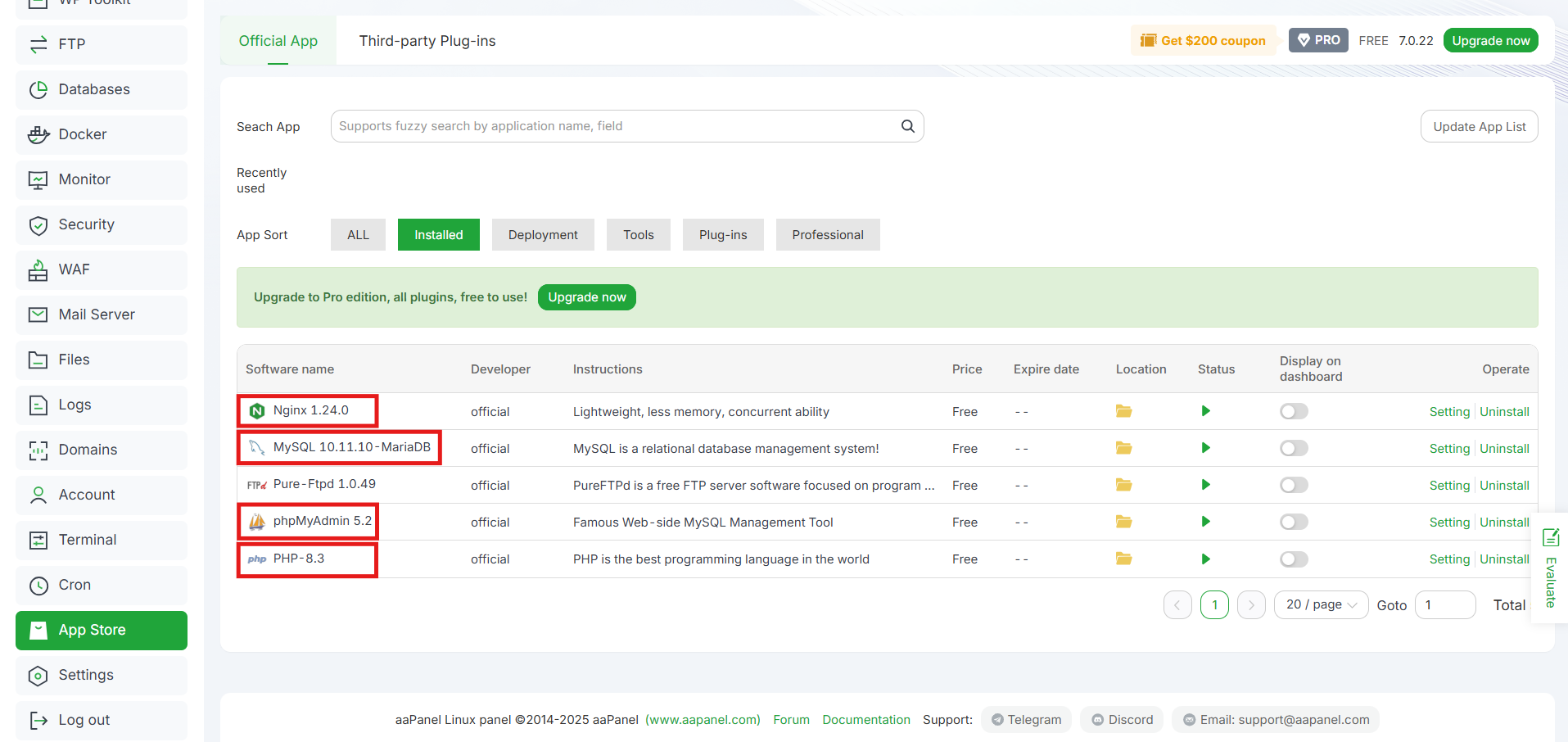The image size is (1568, 742).
Task: Select the Deployment filter tab
Action: [542, 234]
